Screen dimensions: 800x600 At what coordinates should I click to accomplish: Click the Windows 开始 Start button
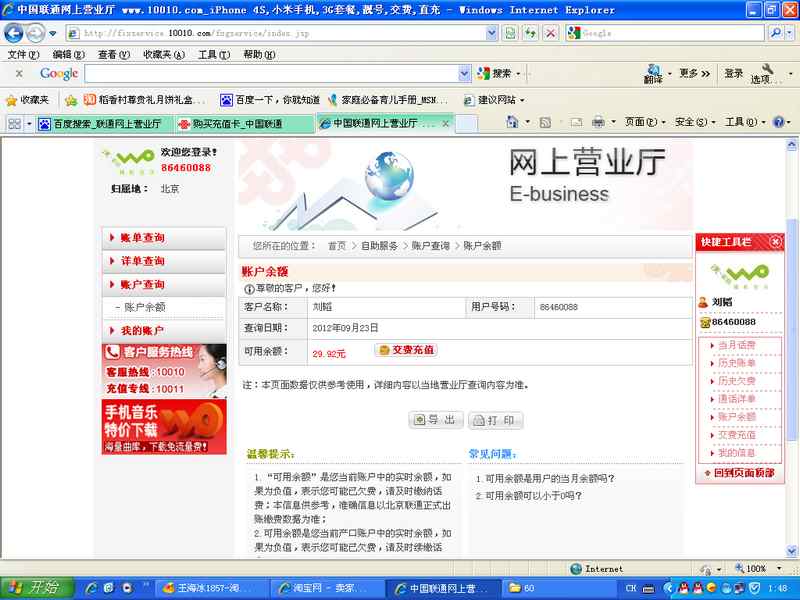pos(37,588)
